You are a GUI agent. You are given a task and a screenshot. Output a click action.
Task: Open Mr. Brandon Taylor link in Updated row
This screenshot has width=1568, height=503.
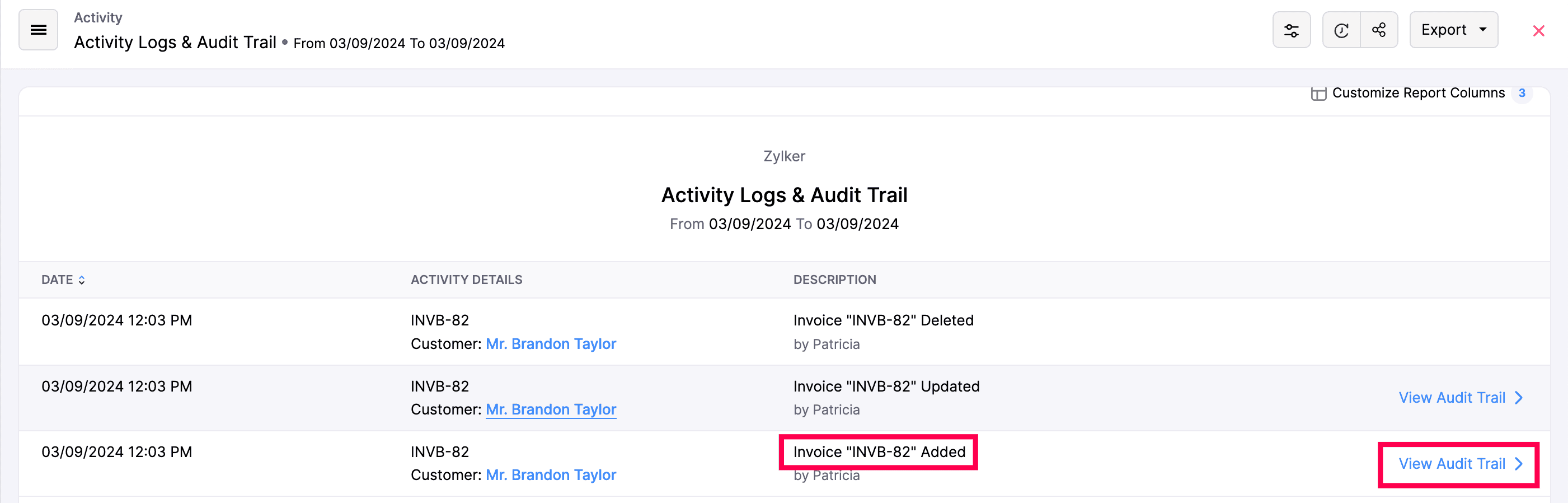(550, 410)
